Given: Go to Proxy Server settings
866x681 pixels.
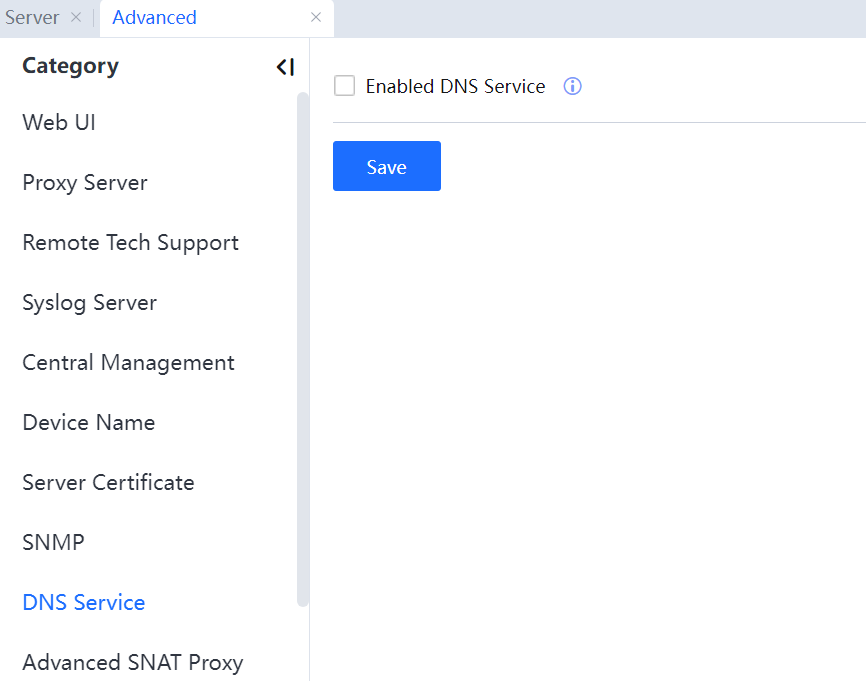Looking at the screenshot, I should pos(85,182).
